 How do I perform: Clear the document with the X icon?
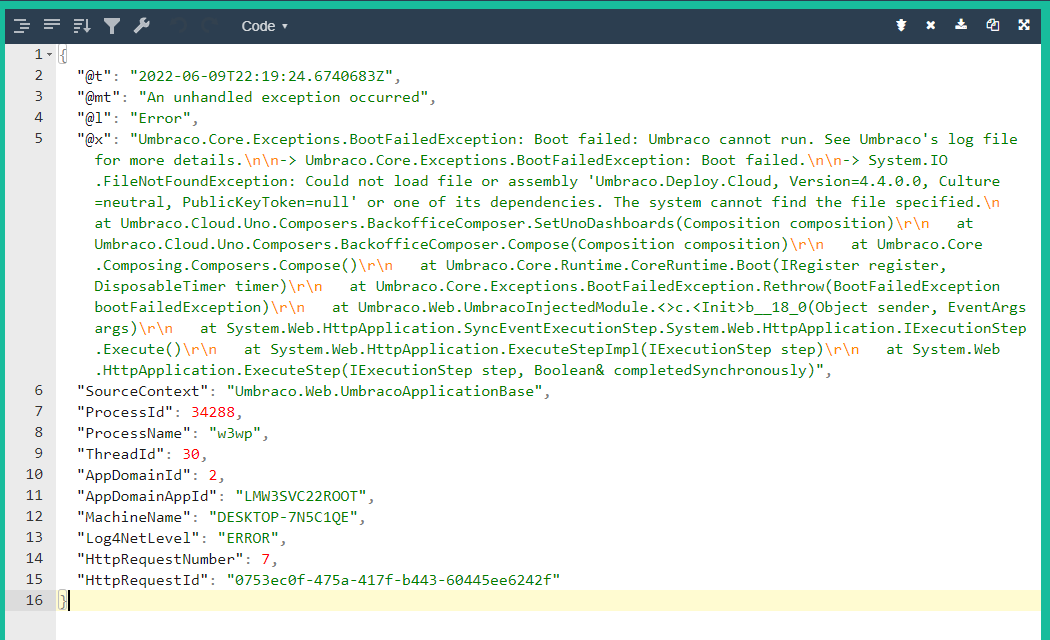pyautogui.click(x=930, y=26)
